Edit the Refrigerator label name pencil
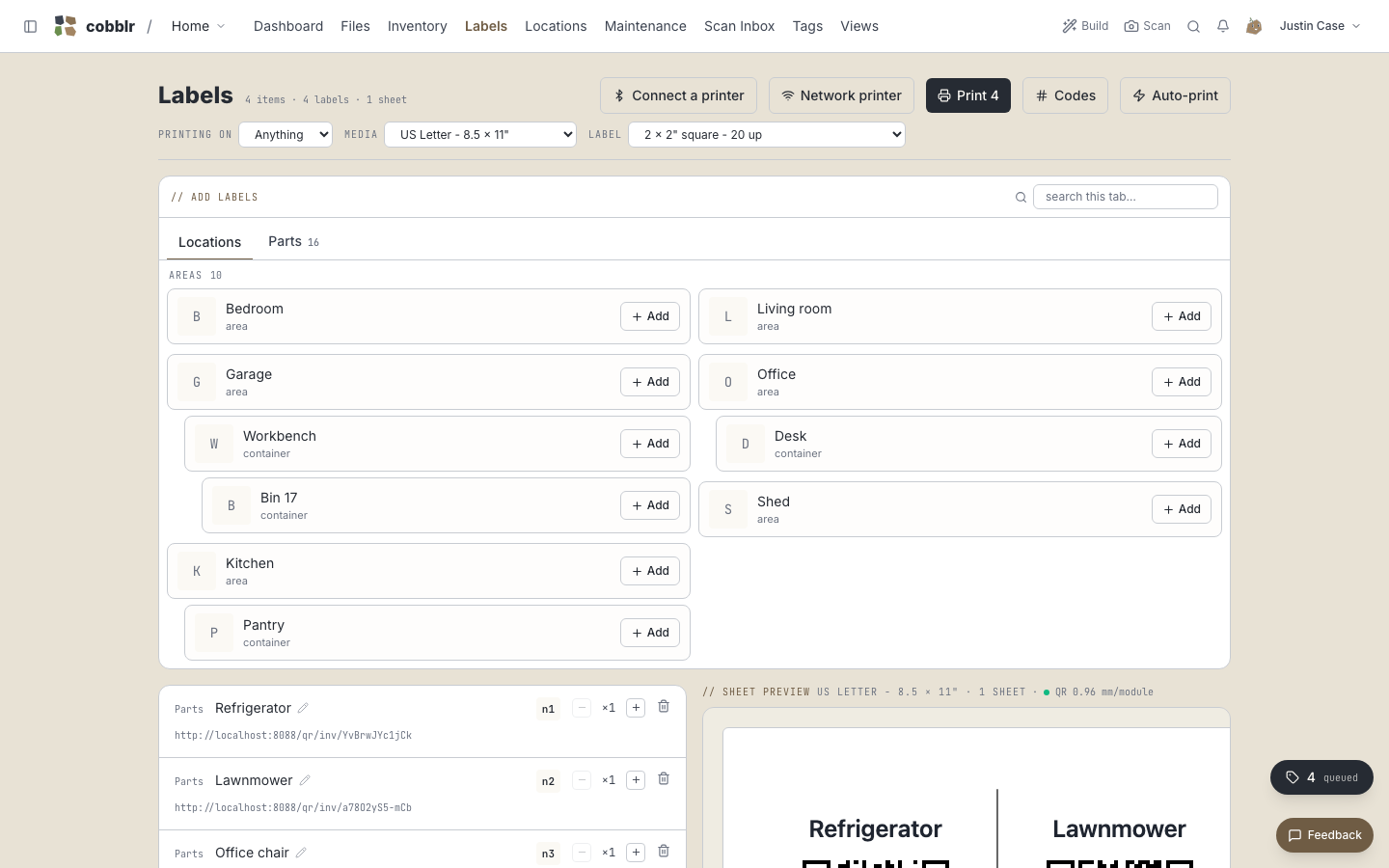Viewport: 1389px width, 868px height. click(303, 708)
